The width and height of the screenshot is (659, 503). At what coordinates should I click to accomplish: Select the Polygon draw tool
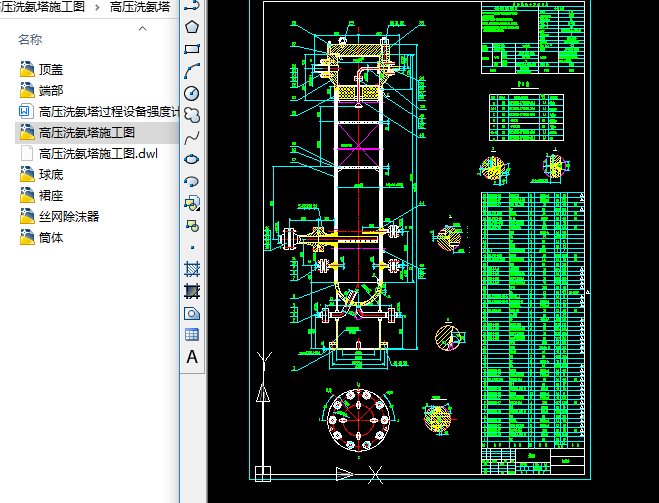pos(192,27)
